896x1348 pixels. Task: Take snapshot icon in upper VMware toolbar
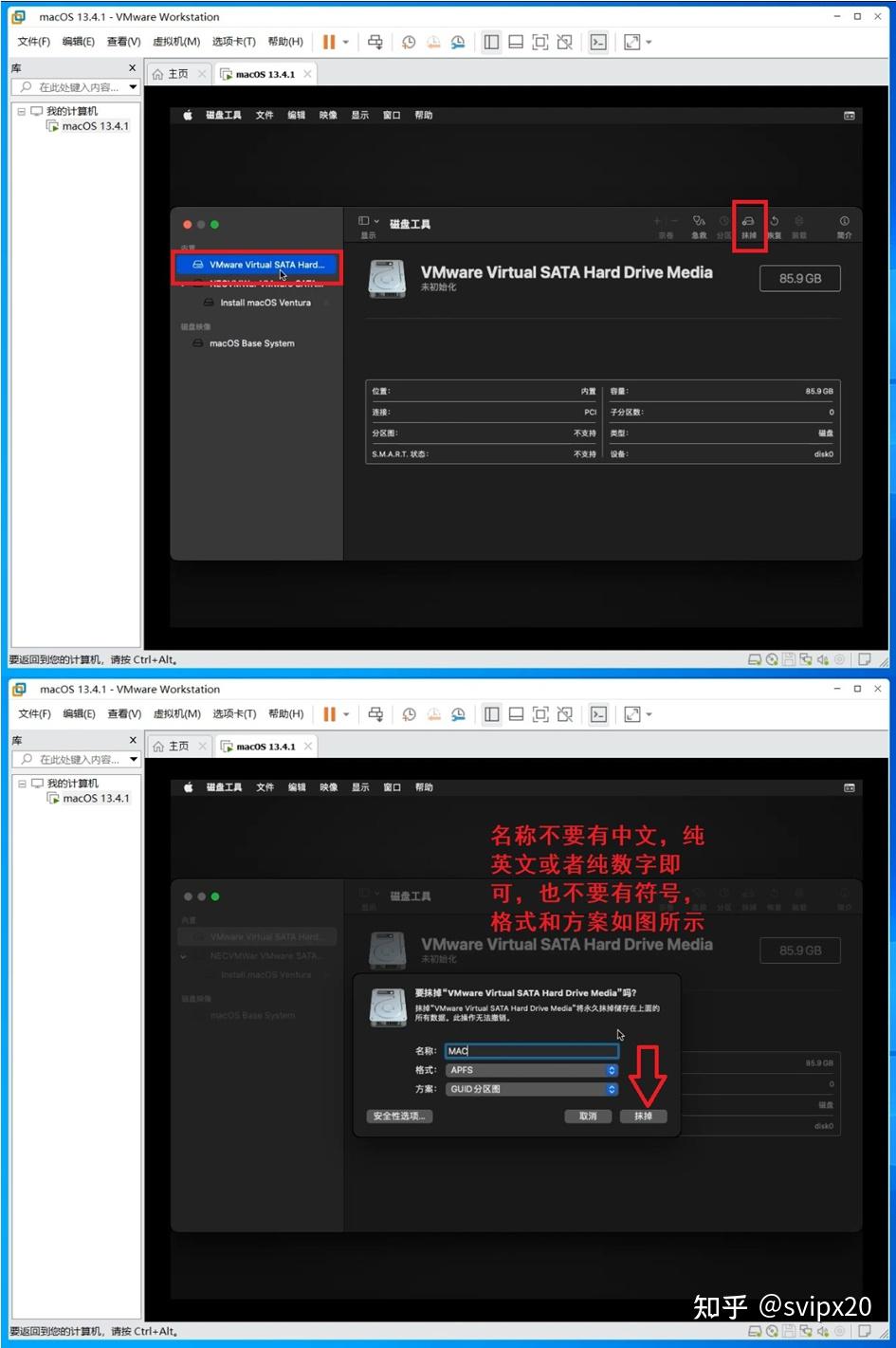point(409,42)
